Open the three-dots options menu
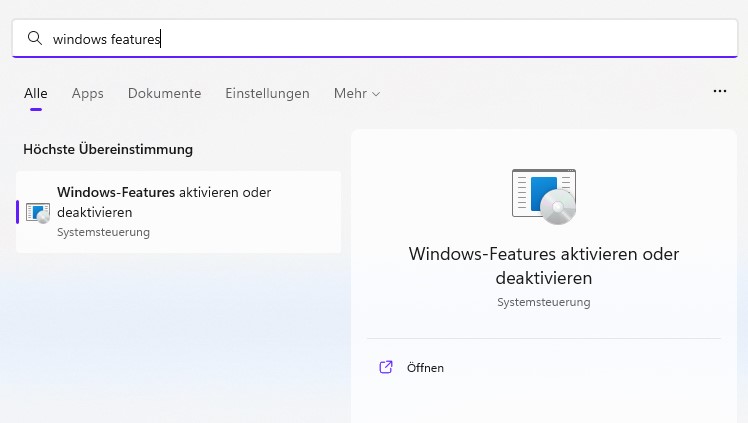The width and height of the screenshot is (748, 423). pyautogui.click(x=720, y=91)
